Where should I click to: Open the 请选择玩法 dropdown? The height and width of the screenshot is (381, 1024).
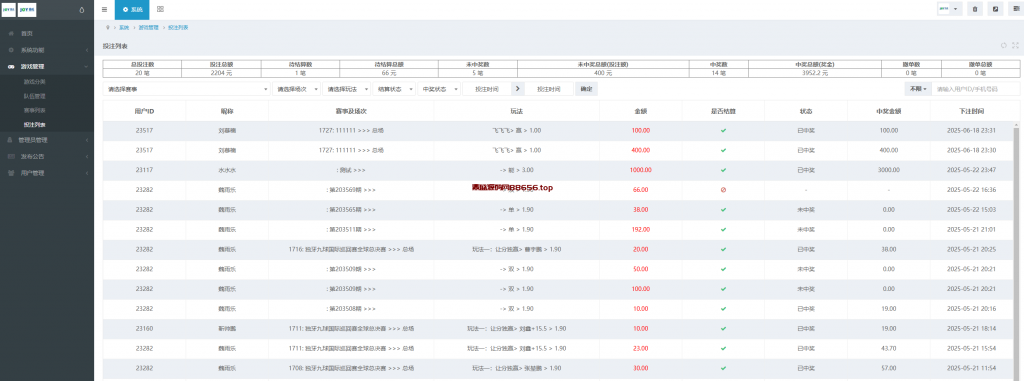click(348, 89)
